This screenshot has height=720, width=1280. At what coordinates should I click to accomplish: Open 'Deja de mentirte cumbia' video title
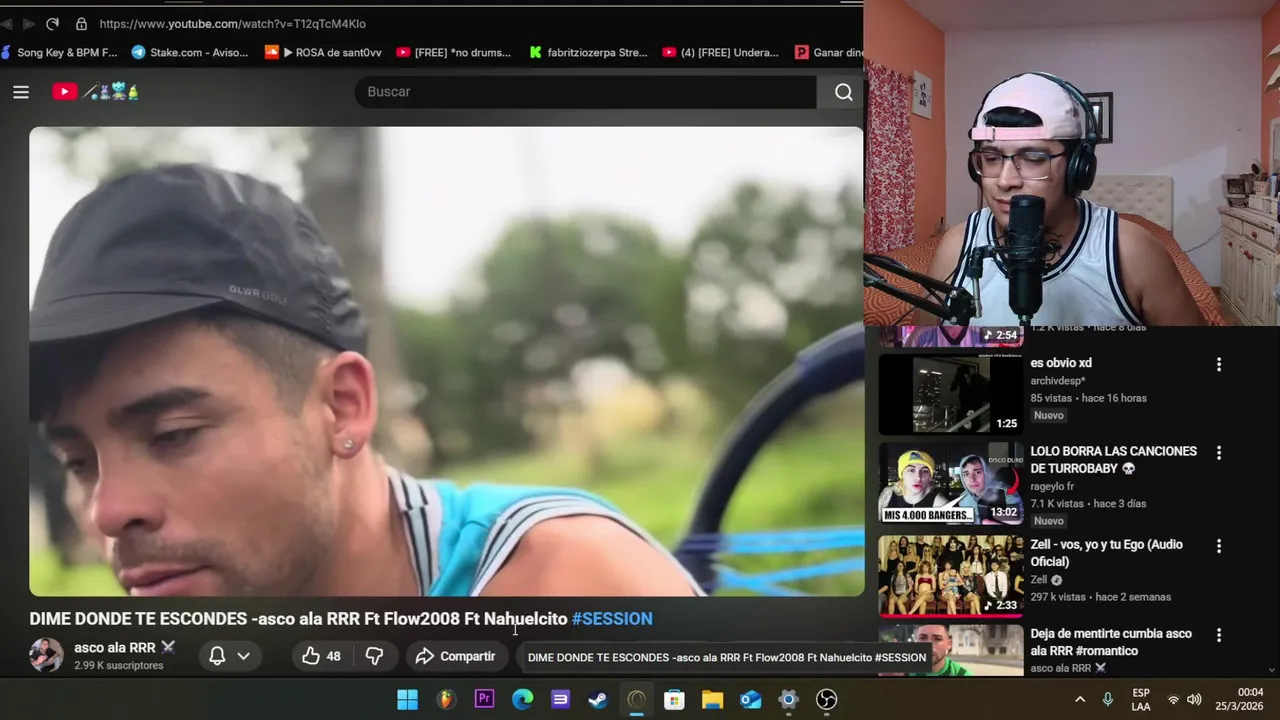(1111, 642)
